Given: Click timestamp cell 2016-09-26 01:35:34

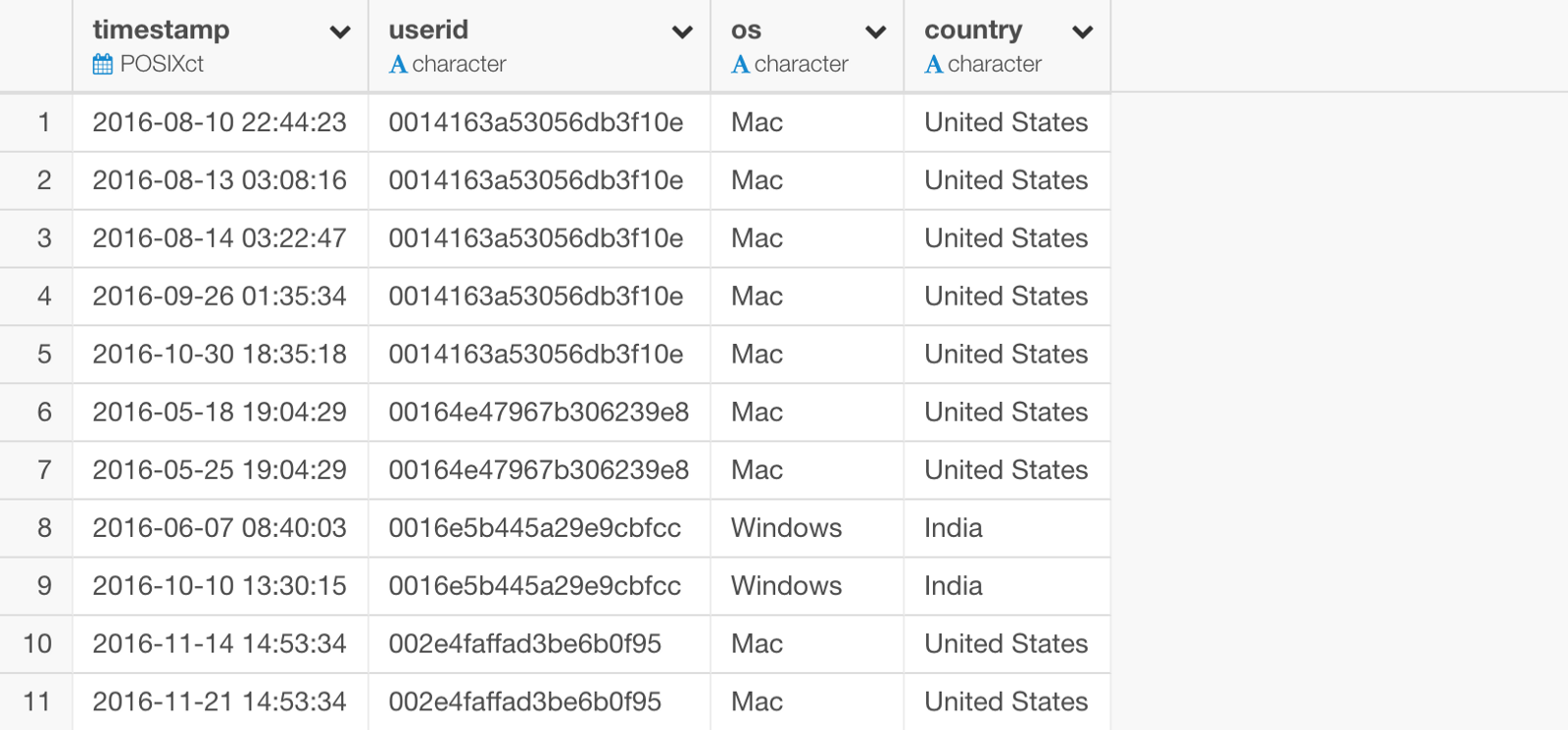Looking at the screenshot, I should [220, 296].
